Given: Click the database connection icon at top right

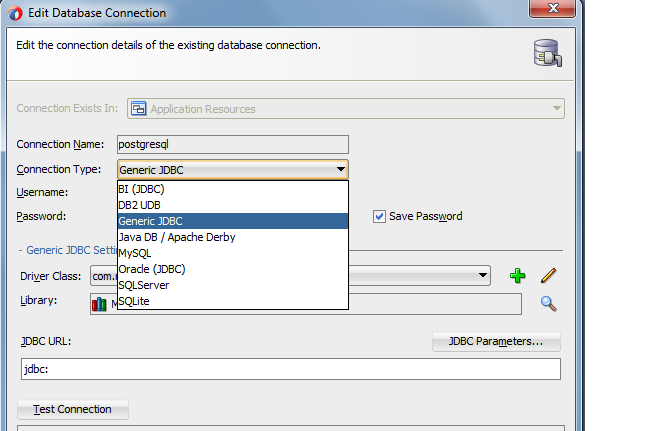Looking at the screenshot, I should click(548, 53).
